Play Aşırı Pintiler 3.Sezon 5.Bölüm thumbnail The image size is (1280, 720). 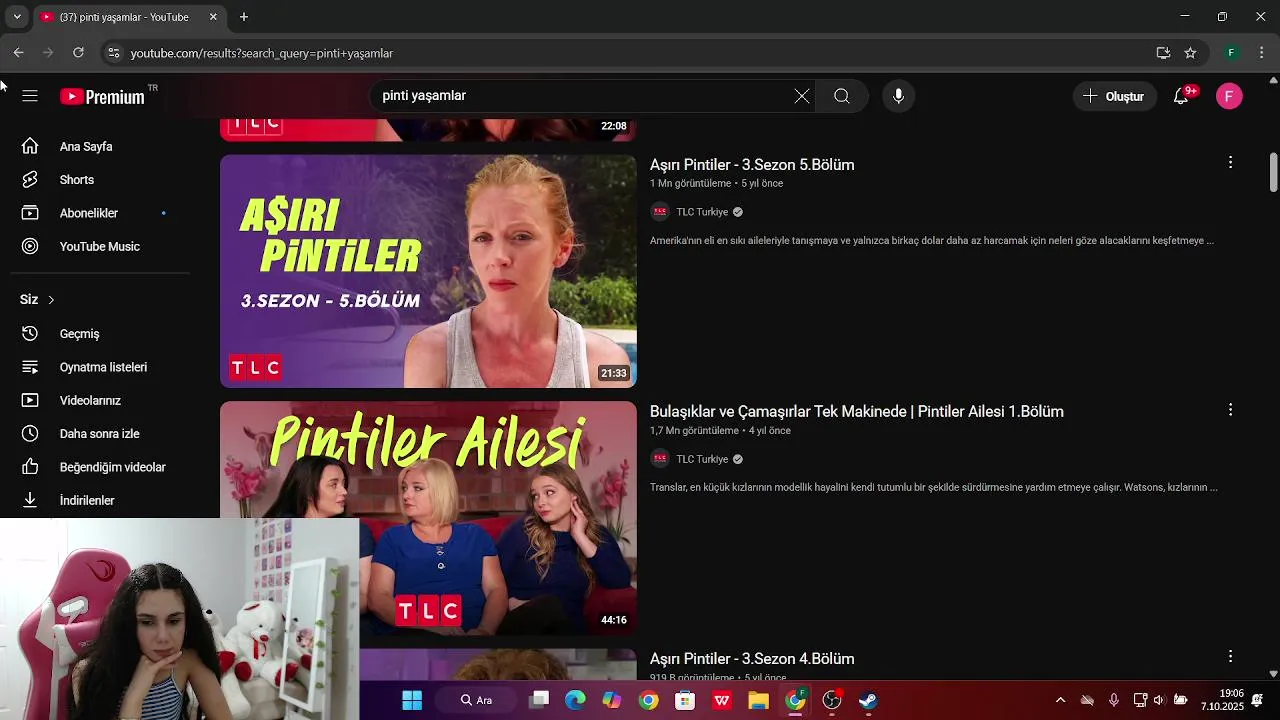[428, 271]
